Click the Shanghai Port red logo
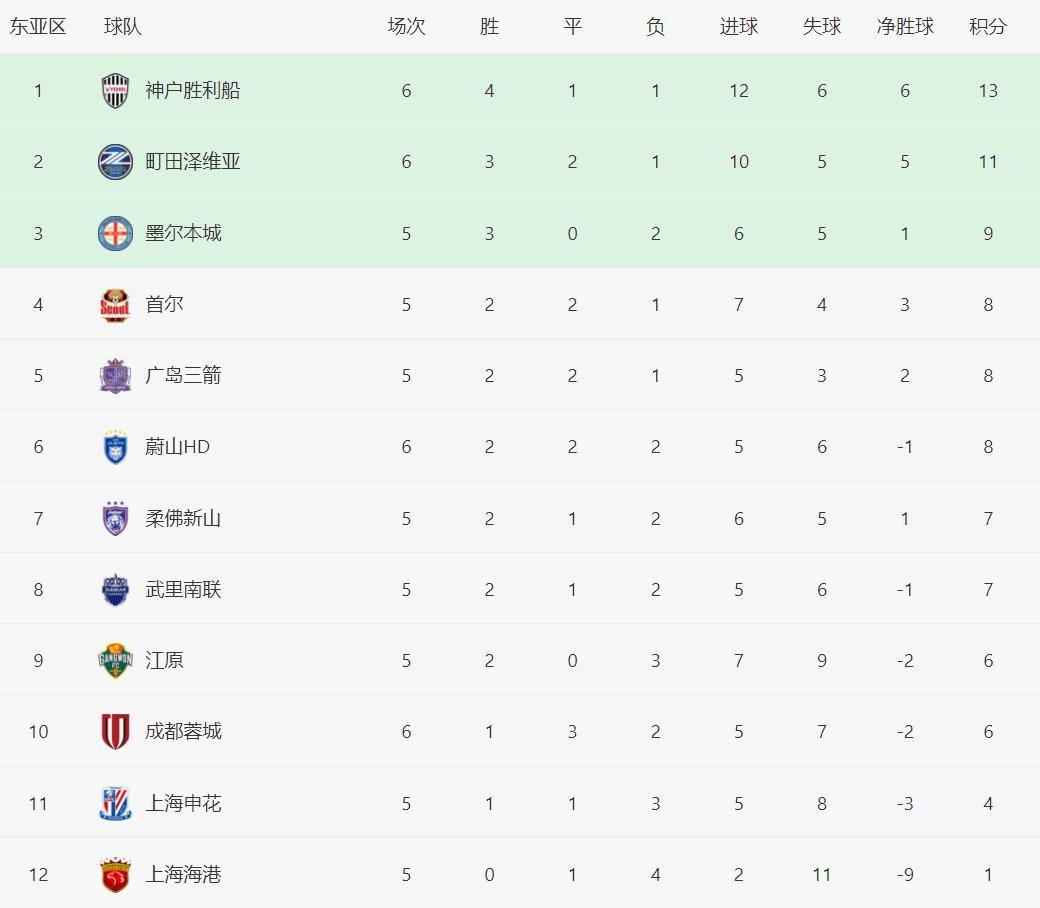The width and height of the screenshot is (1040, 908). coord(115,875)
